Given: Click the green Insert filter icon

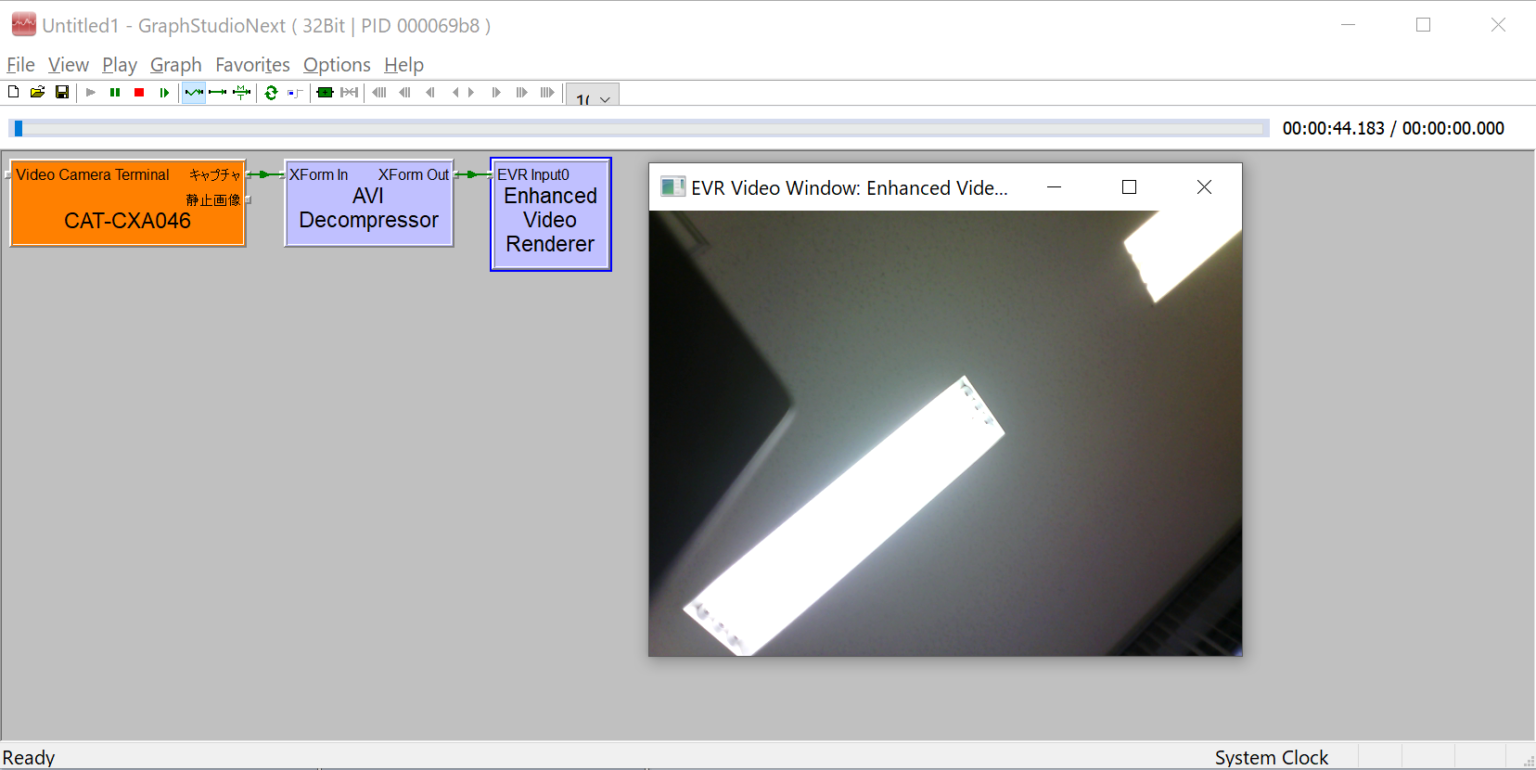Looking at the screenshot, I should coord(324,93).
